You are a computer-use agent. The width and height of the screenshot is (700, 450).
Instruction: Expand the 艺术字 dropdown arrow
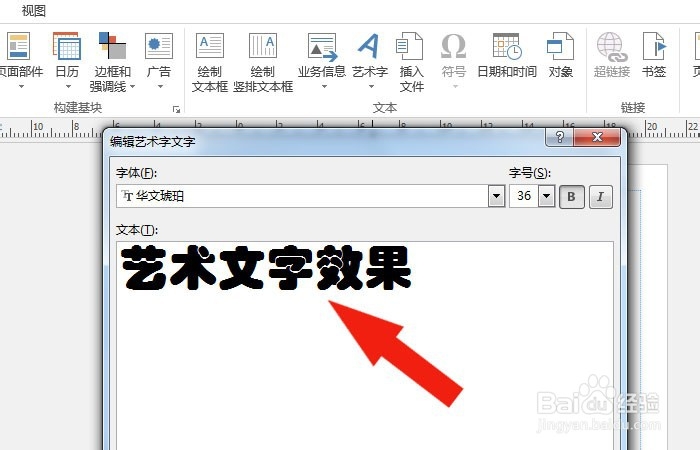pyautogui.click(x=371, y=87)
